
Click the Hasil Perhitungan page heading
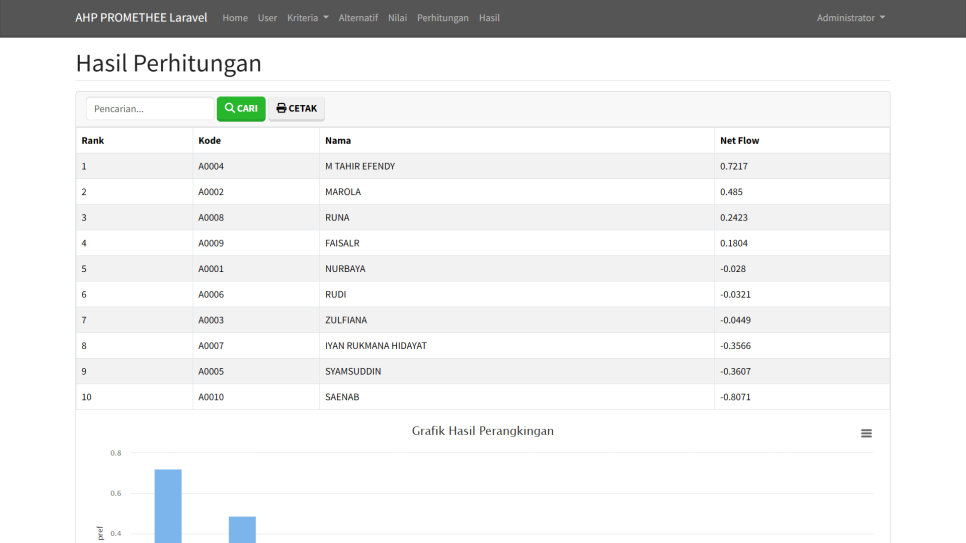click(x=169, y=63)
